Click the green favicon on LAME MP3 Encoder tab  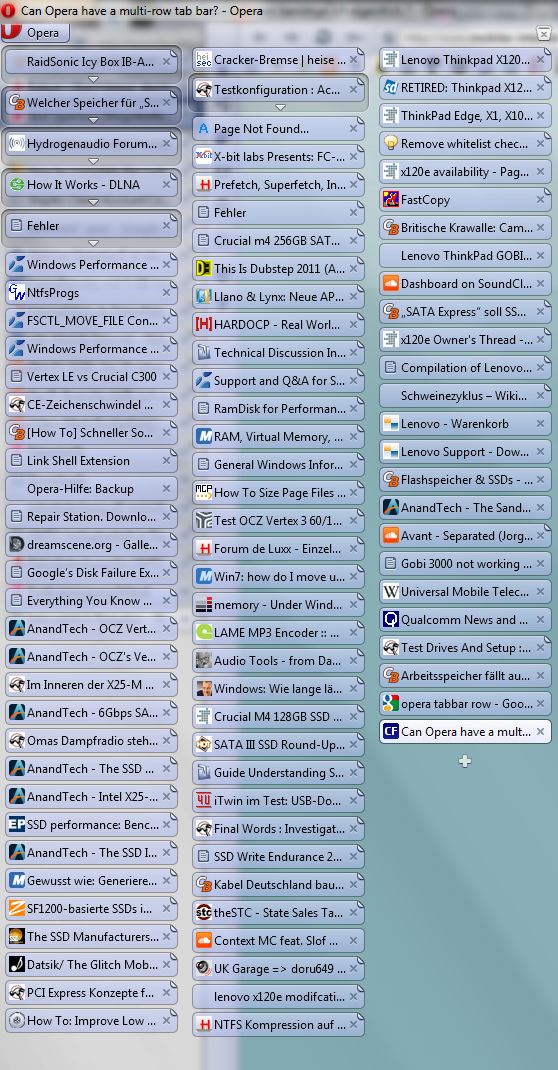coord(203,633)
